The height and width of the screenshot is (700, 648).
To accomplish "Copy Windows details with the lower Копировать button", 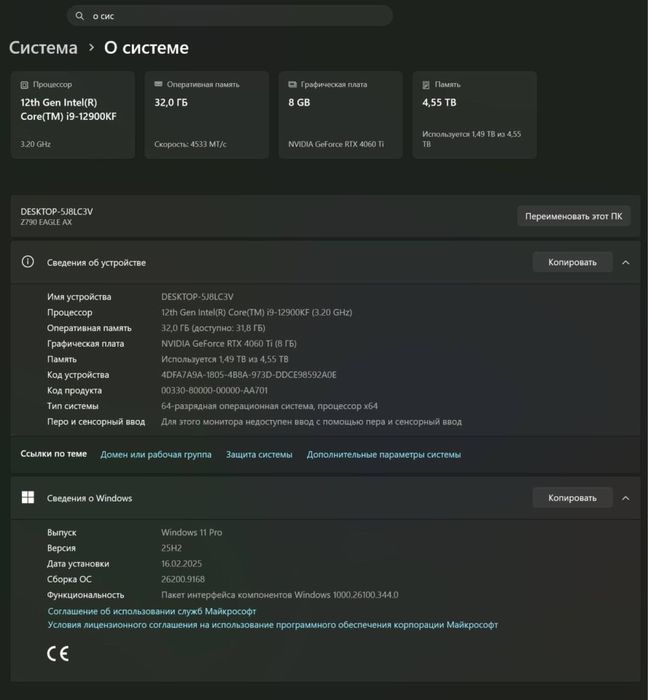I will point(572,498).
